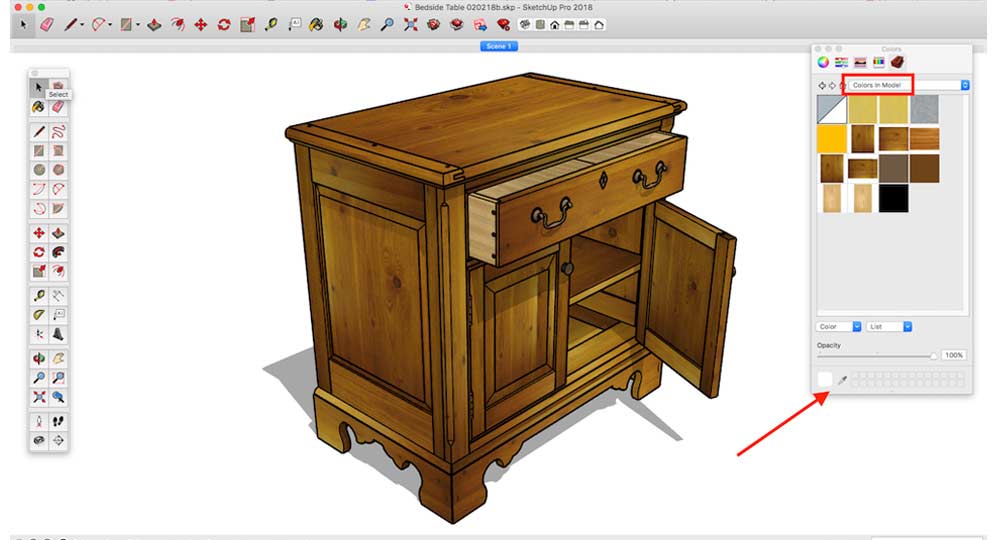The width and height of the screenshot is (1000, 540).
Task: Select the black color swatch
Action: (894, 198)
